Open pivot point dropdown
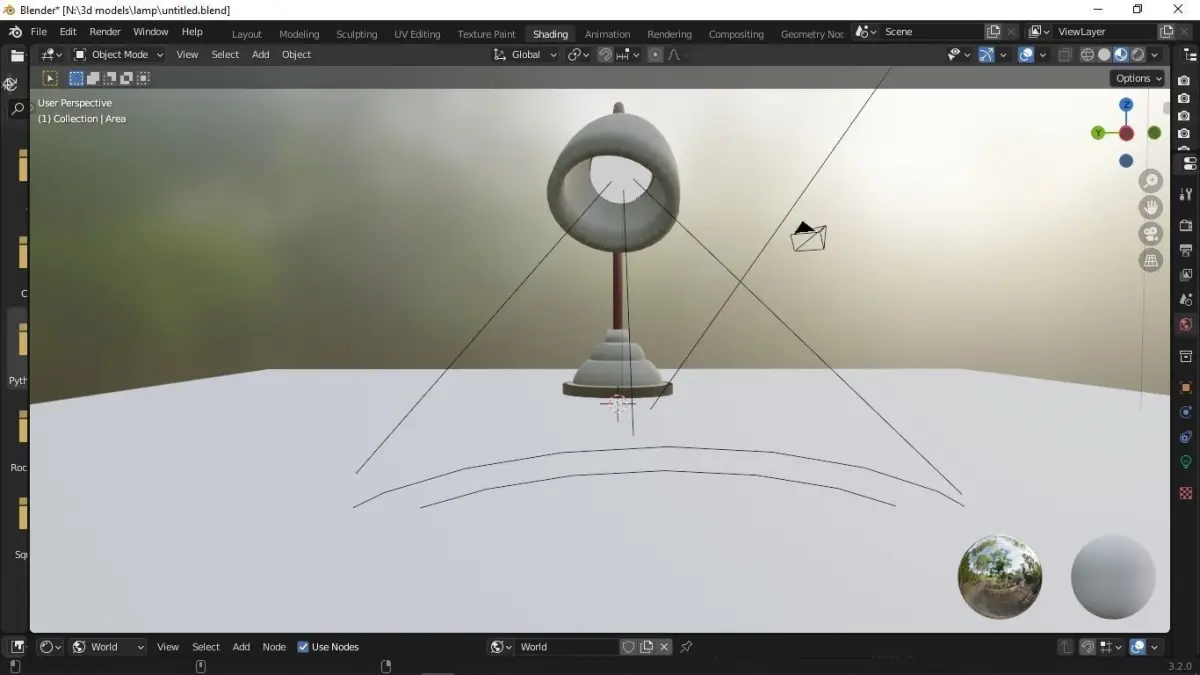This screenshot has width=1200, height=675. point(579,55)
